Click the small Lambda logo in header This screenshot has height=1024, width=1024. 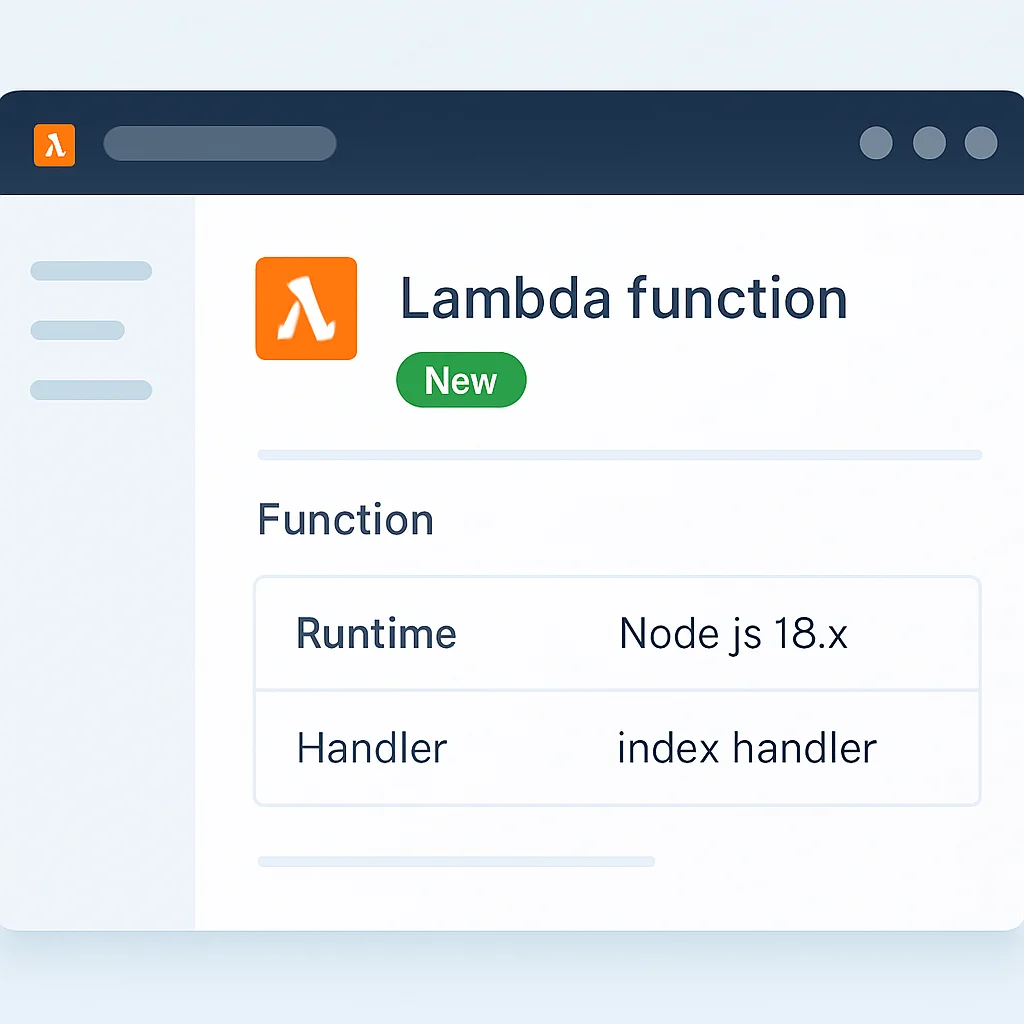pos(54,145)
